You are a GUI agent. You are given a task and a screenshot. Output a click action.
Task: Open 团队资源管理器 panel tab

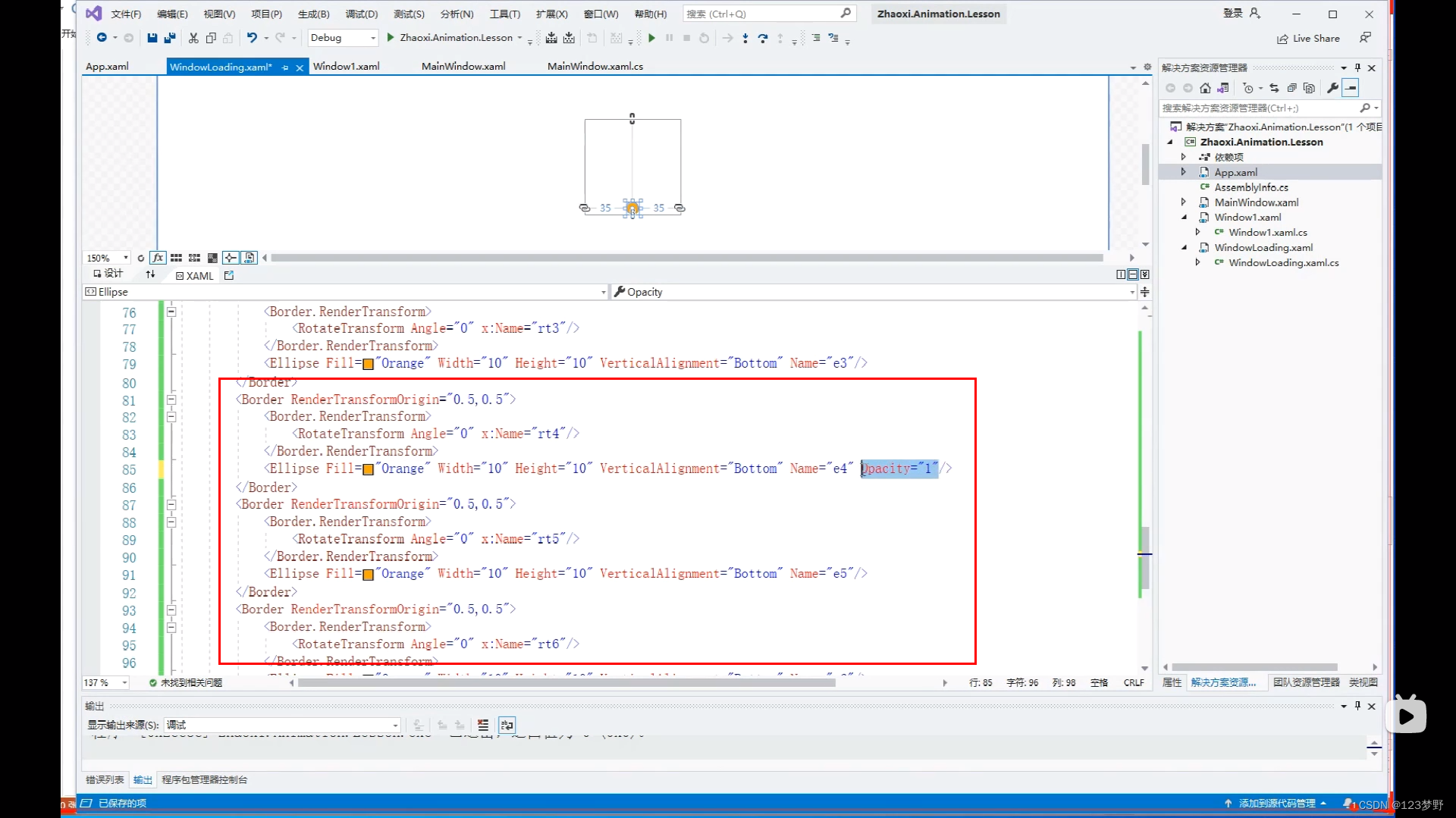point(1306,682)
